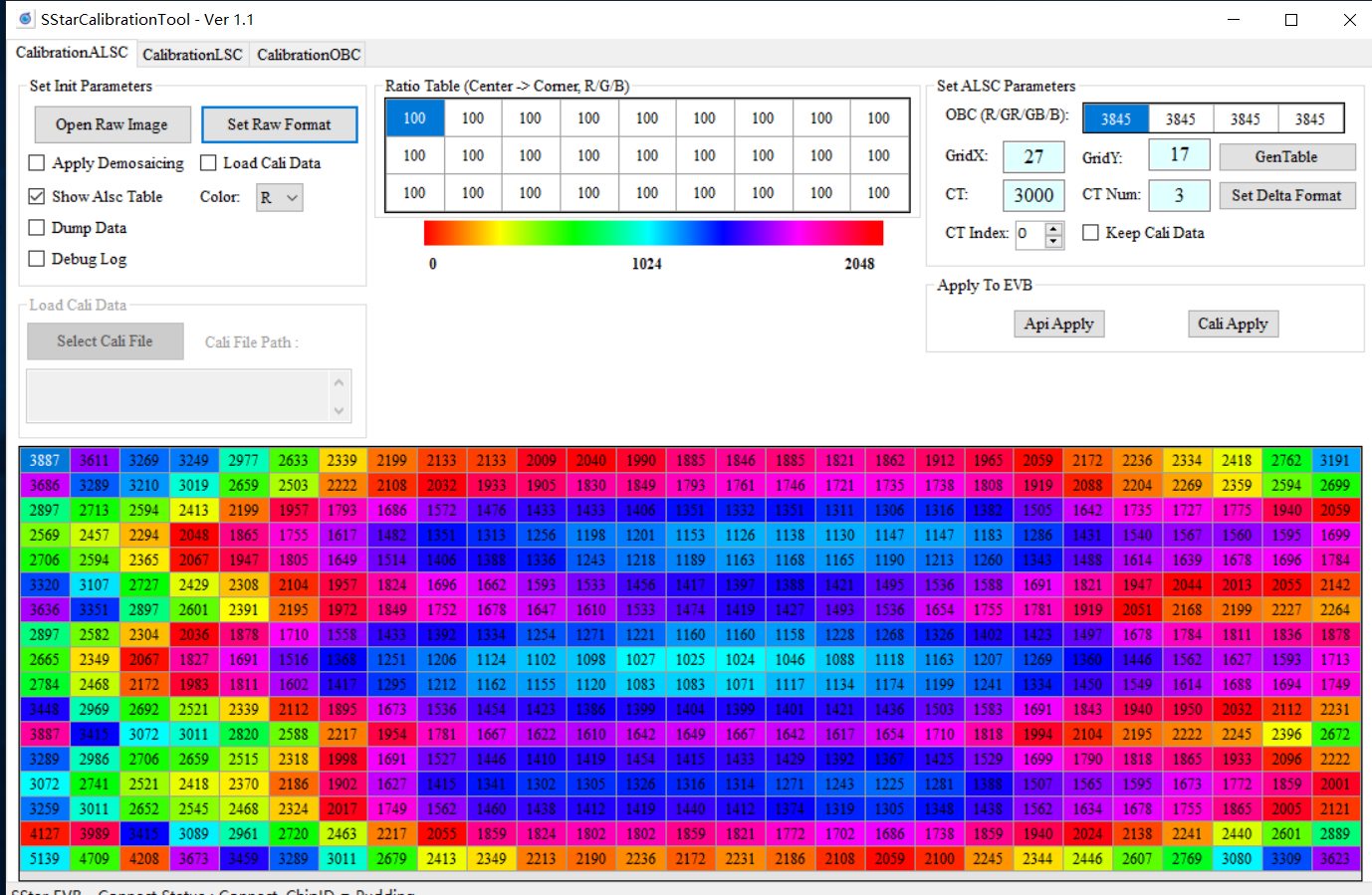Switch to the CalibrationLSC tab

tap(192, 55)
